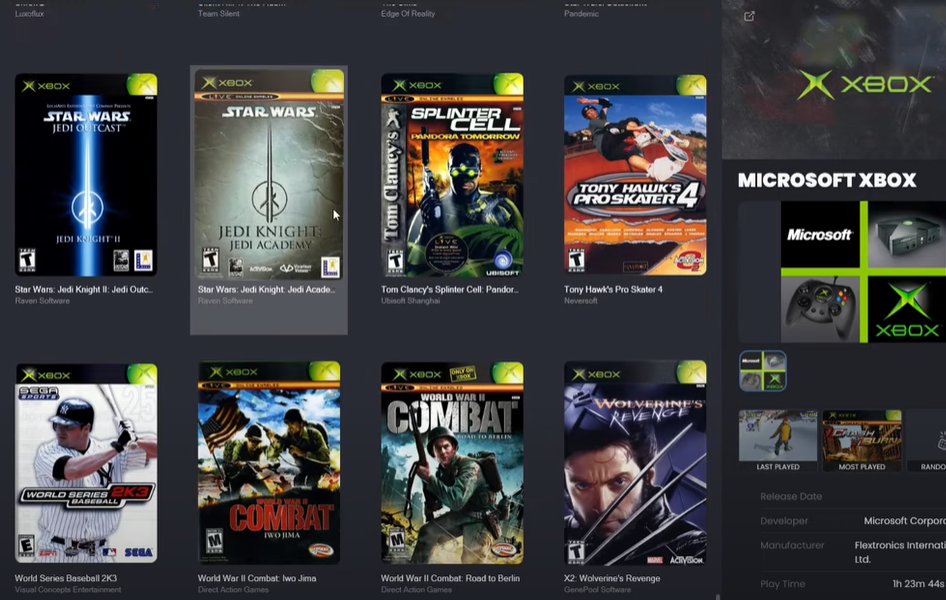Open World War II Combat: Iwo Jima cover
This screenshot has height=600, width=946.
pyautogui.click(x=268, y=462)
